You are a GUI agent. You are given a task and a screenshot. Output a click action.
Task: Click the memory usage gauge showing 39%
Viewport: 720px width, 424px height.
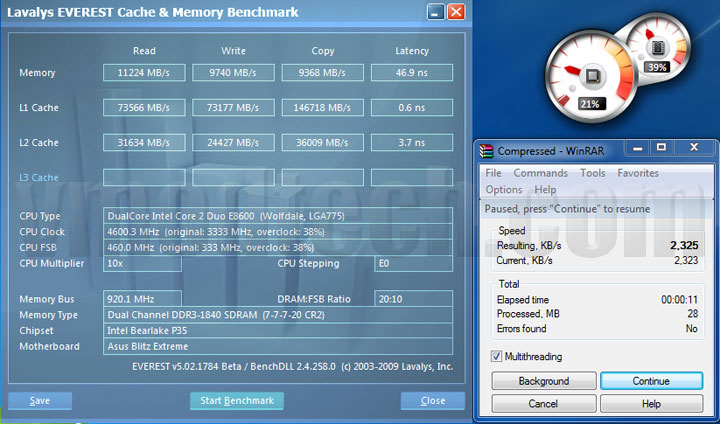pos(658,46)
